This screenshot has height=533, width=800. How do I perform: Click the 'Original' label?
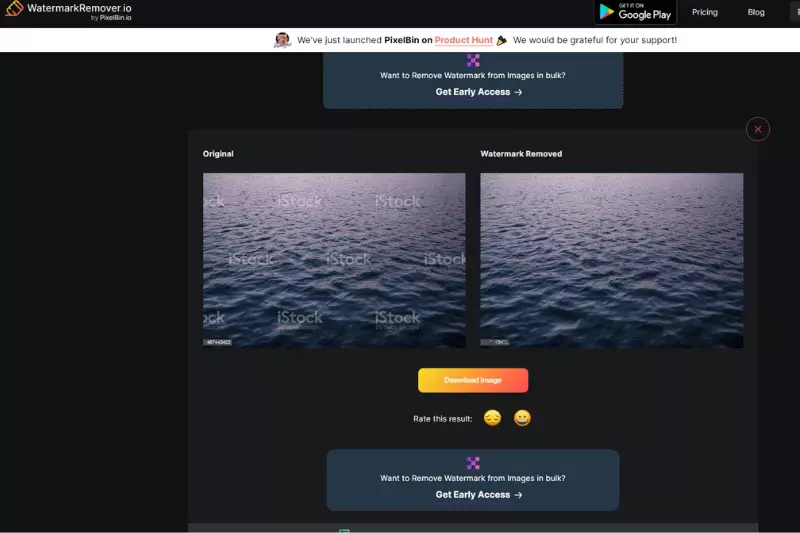218,154
